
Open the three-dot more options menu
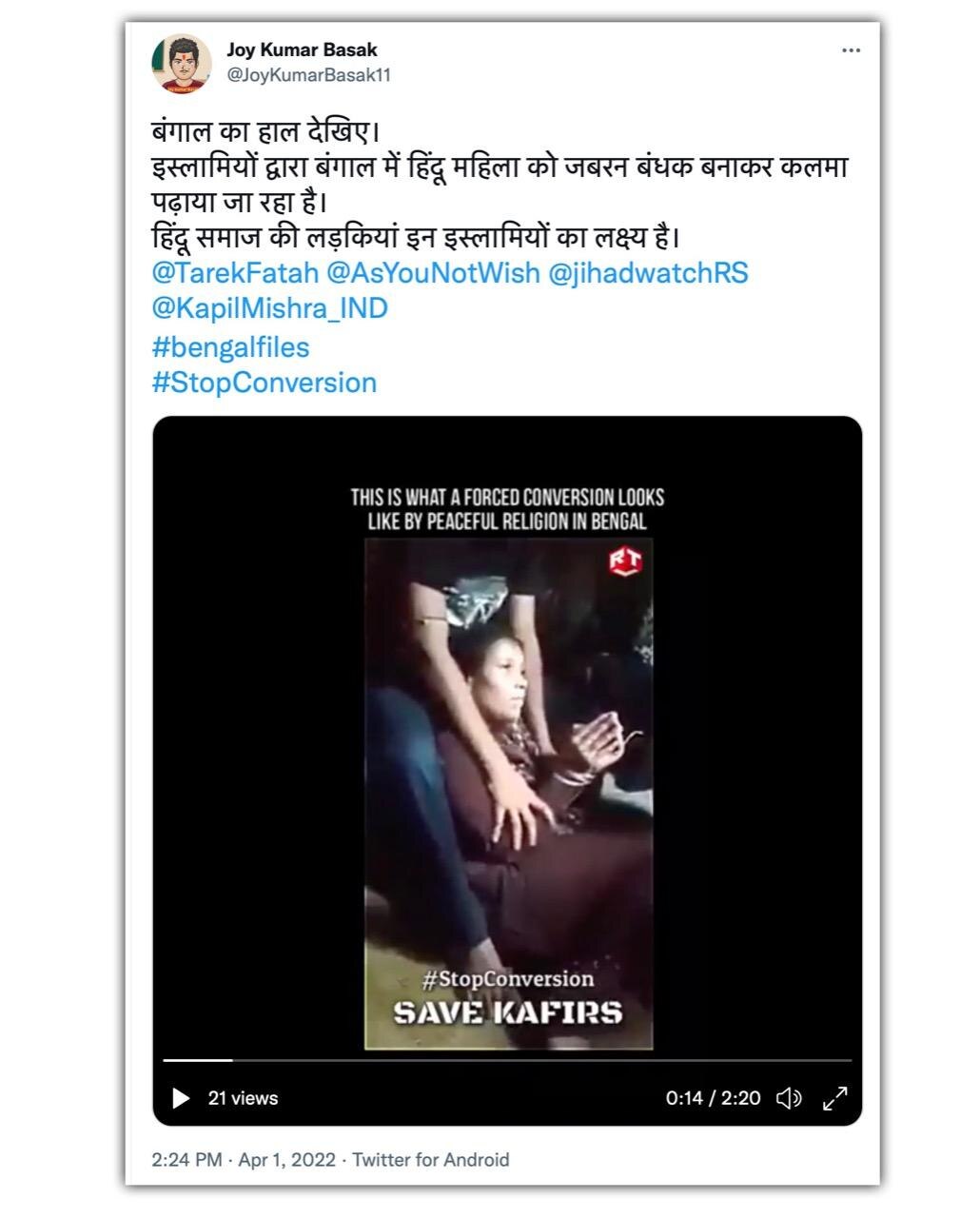click(851, 50)
